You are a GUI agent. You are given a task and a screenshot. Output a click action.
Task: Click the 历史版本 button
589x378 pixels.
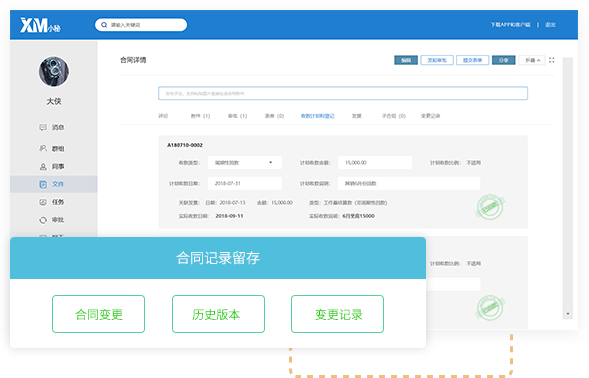pyautogui.click(x=218, y=314)
